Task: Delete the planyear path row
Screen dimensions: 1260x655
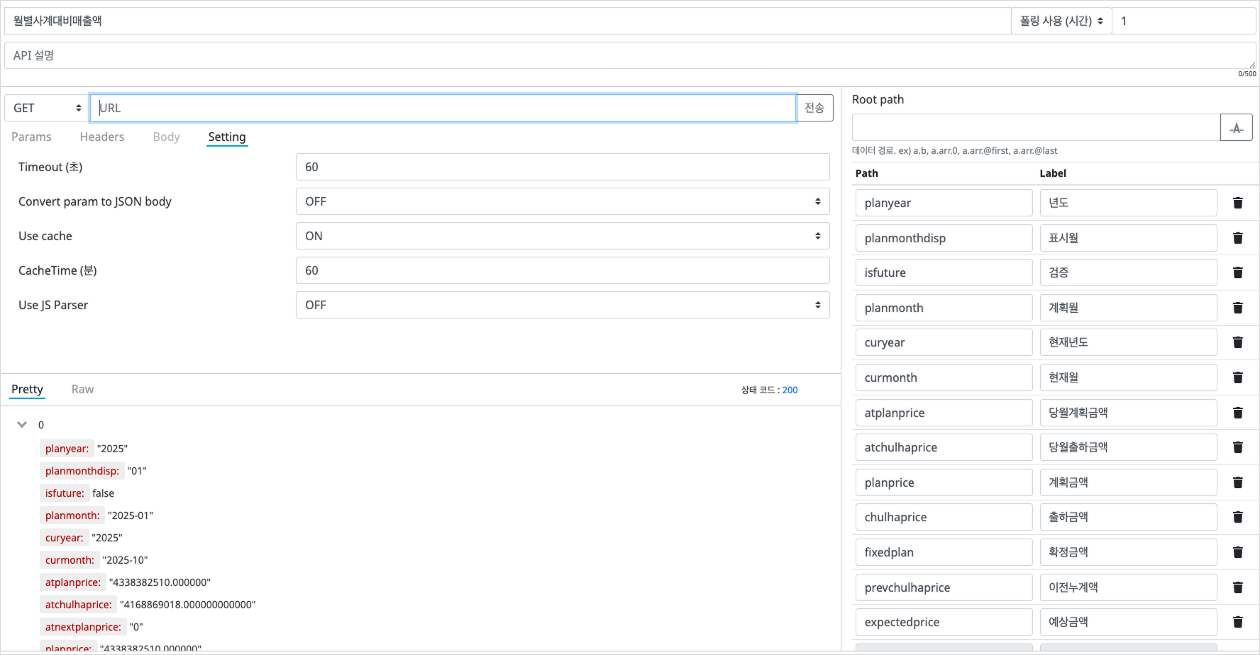Action: click(1237, 203)
